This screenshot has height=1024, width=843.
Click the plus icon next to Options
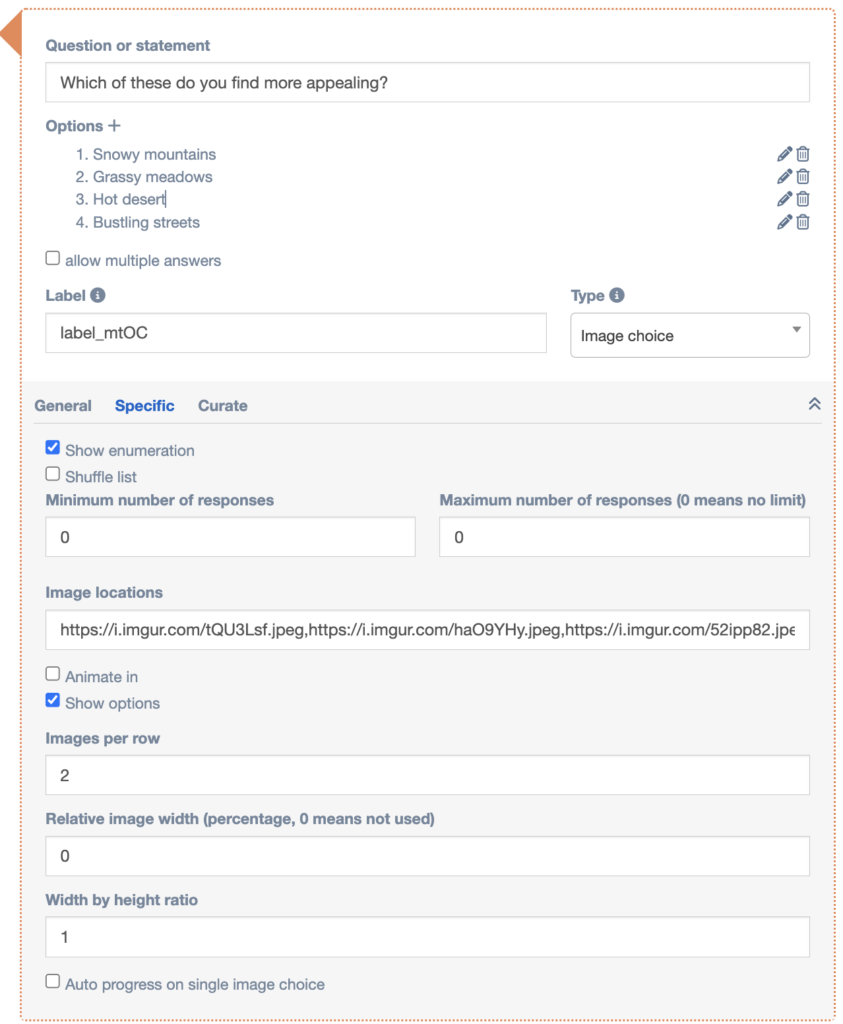click(114, 126)
